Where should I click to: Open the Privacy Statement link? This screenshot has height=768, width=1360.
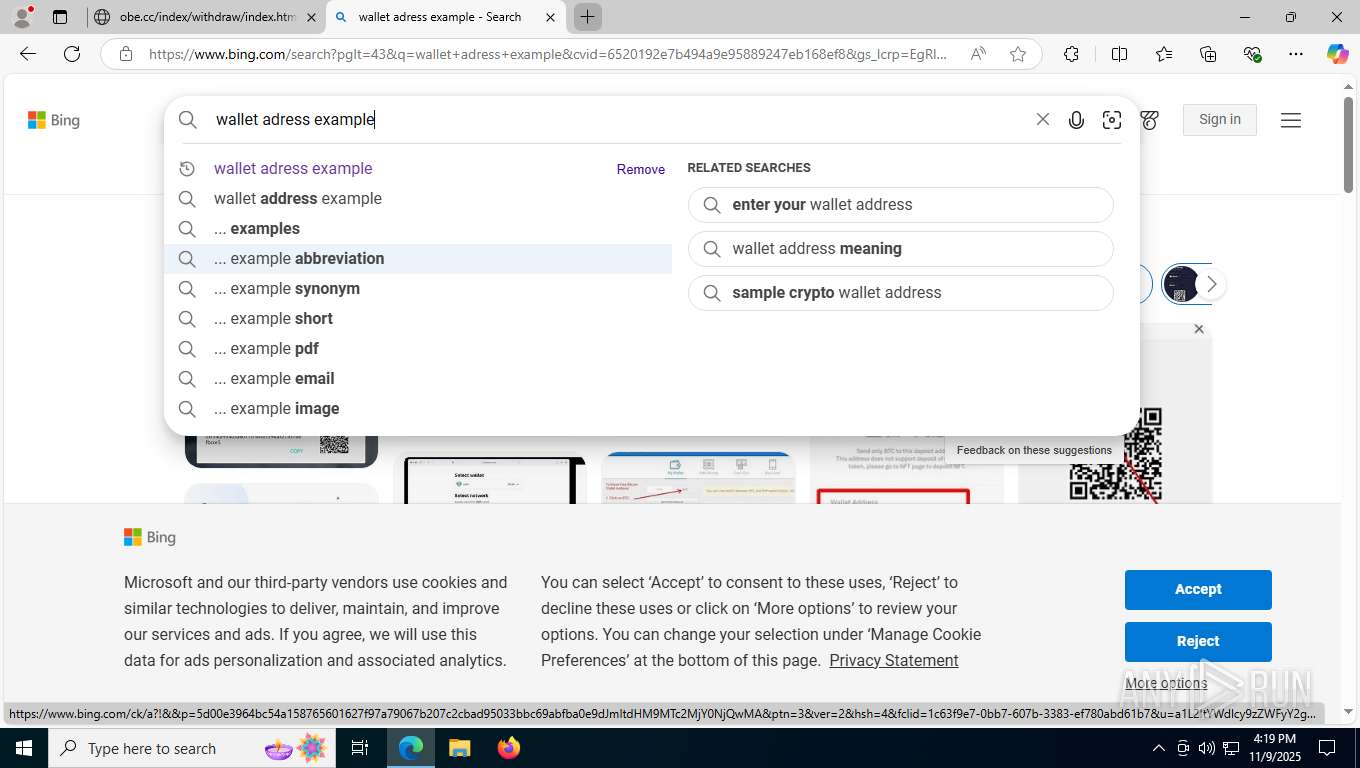click(x=893, y=661)
